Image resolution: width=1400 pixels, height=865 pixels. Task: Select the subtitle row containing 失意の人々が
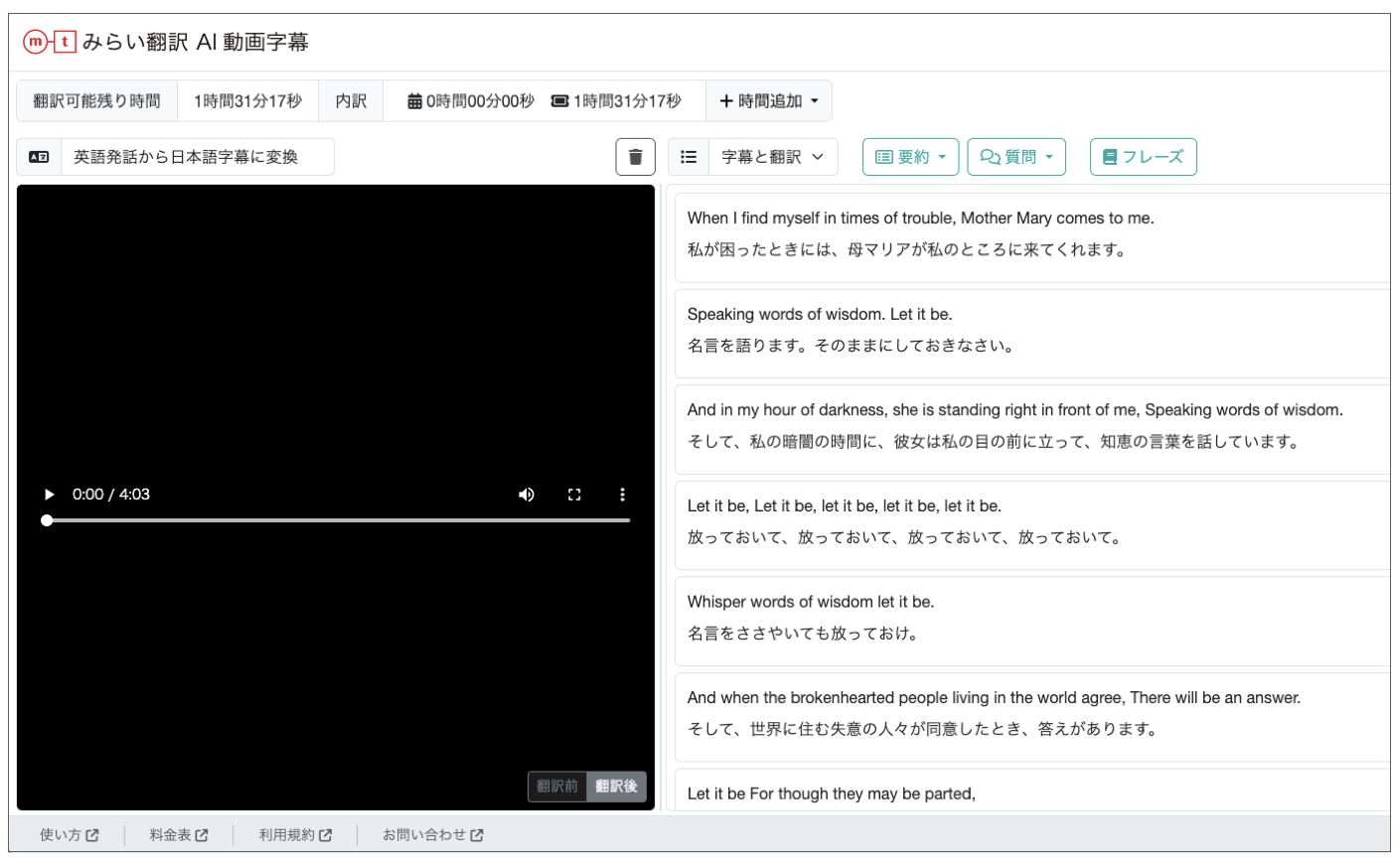point(1032,717)
